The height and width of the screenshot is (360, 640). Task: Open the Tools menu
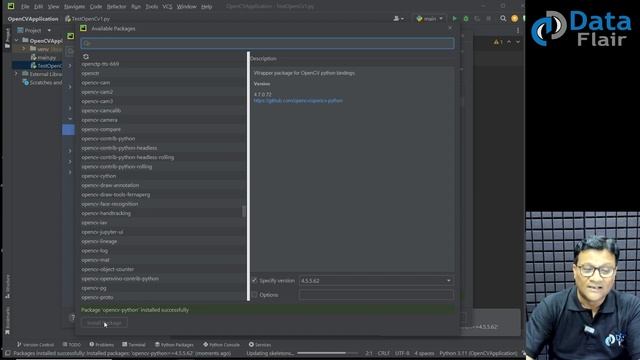[x=151, y=7]
